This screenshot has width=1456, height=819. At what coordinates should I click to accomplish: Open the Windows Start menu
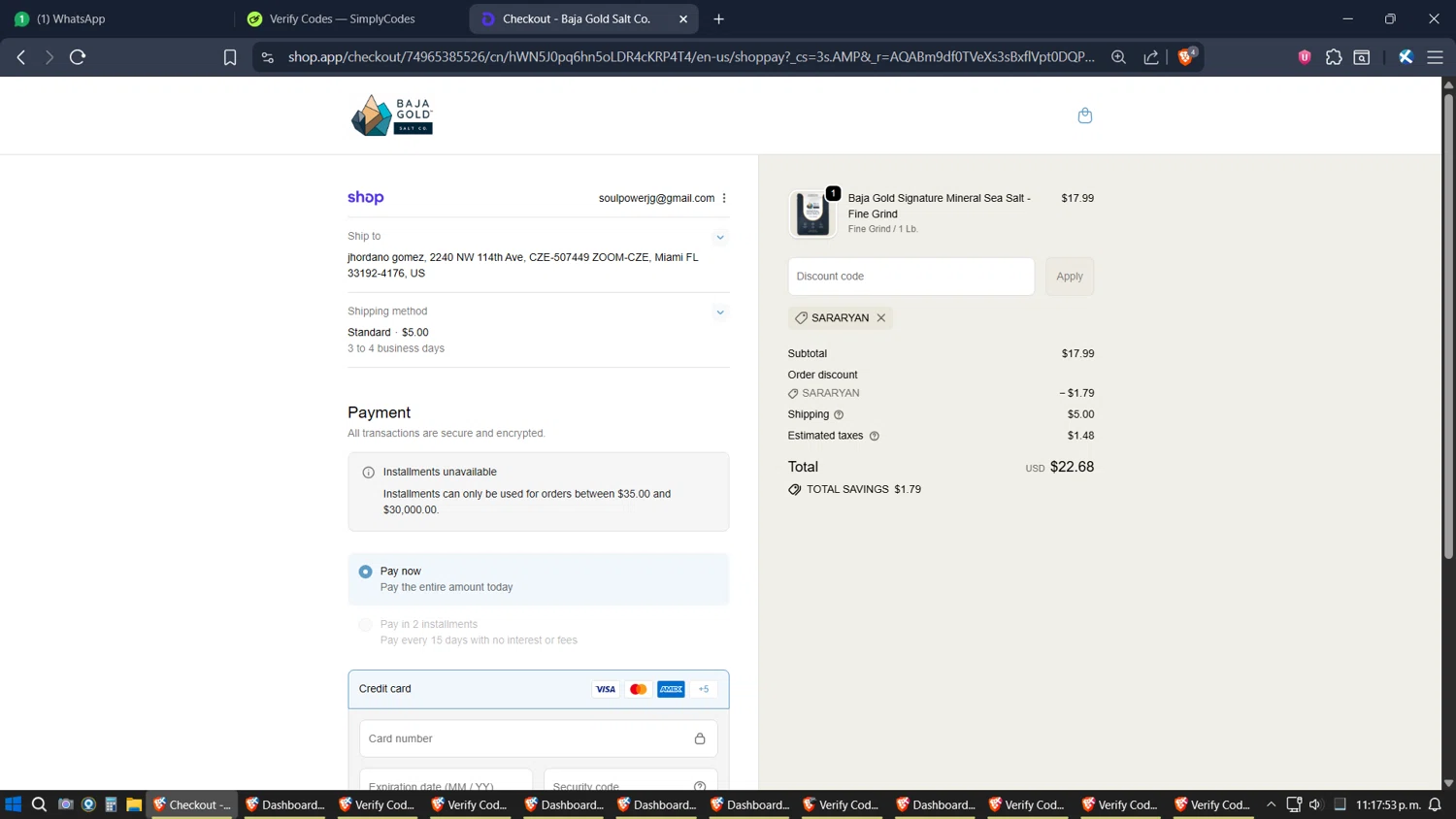coord(14,804)
